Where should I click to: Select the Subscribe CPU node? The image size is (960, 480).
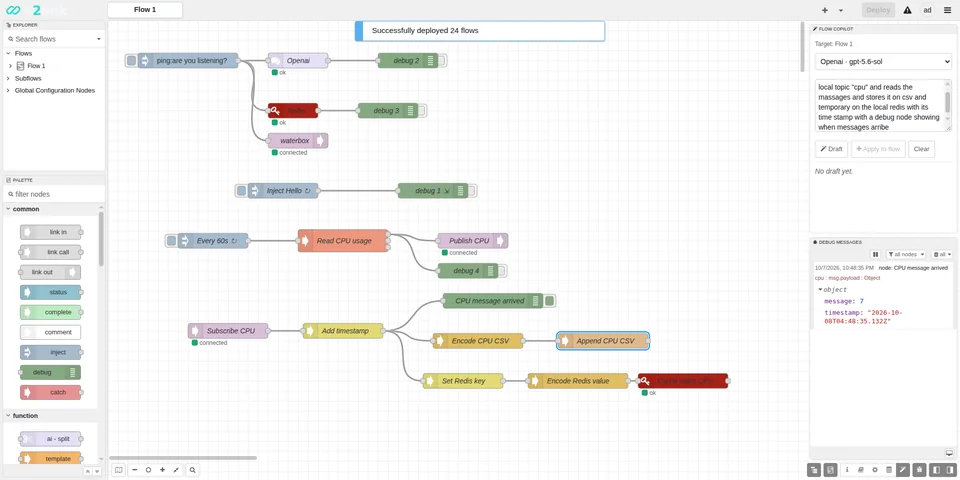point(228,331)
